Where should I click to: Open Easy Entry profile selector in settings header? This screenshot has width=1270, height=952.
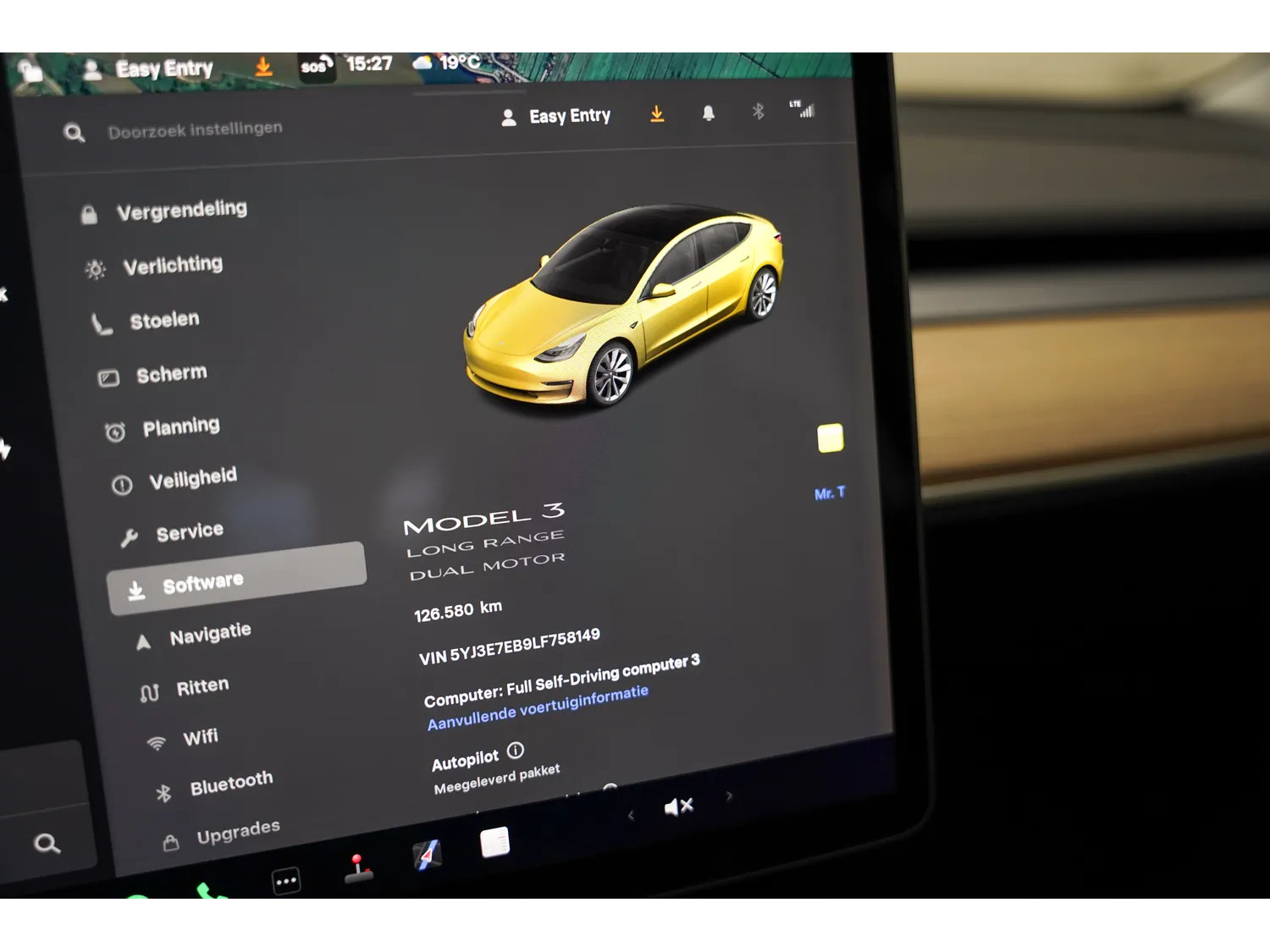tap(556, 117)
